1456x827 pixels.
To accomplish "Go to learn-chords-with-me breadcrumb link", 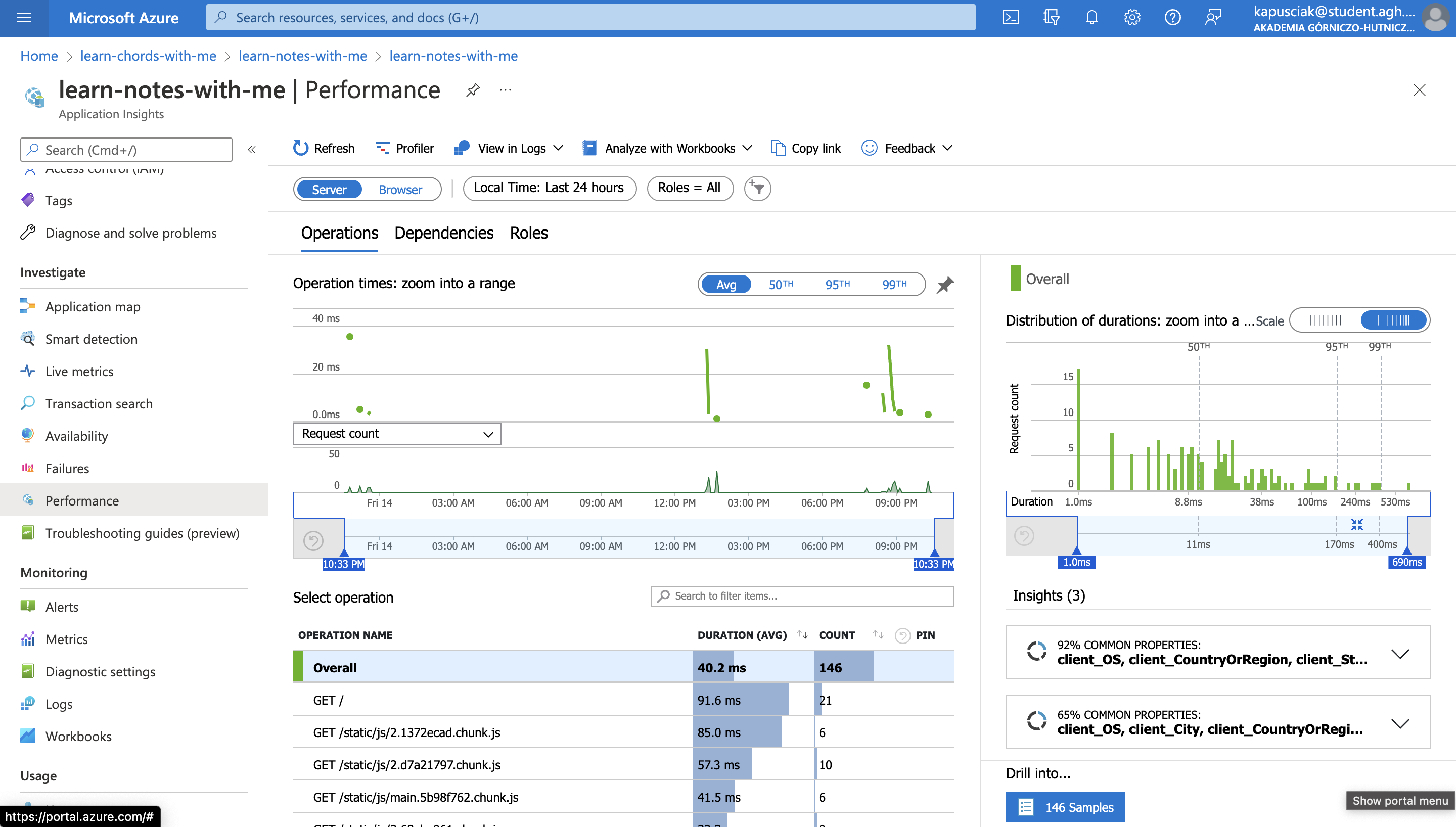I will coord(148,56).
